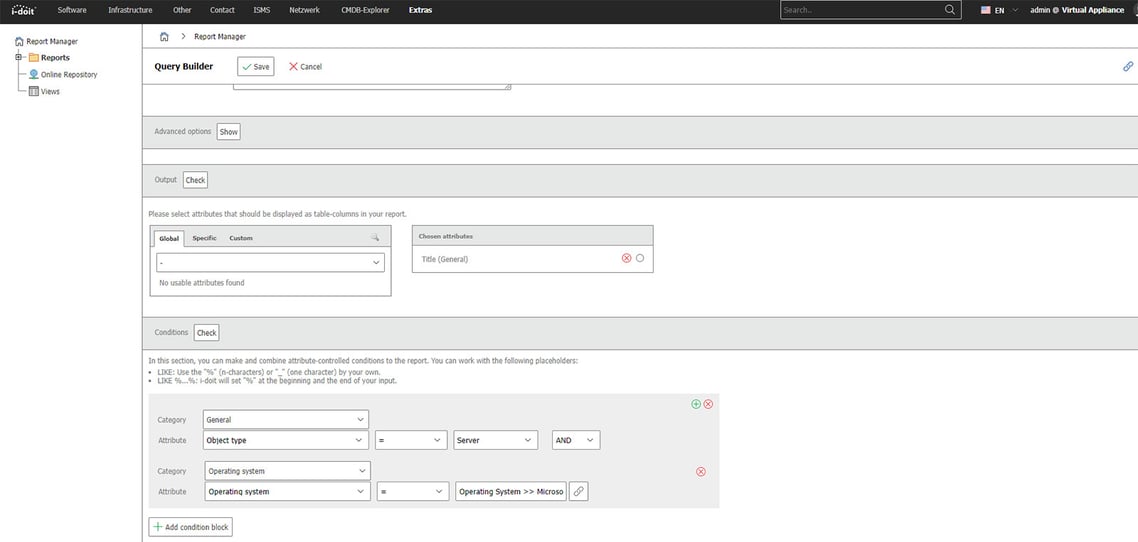
Task: Open the General category dropdown
Action: point(286,419)
